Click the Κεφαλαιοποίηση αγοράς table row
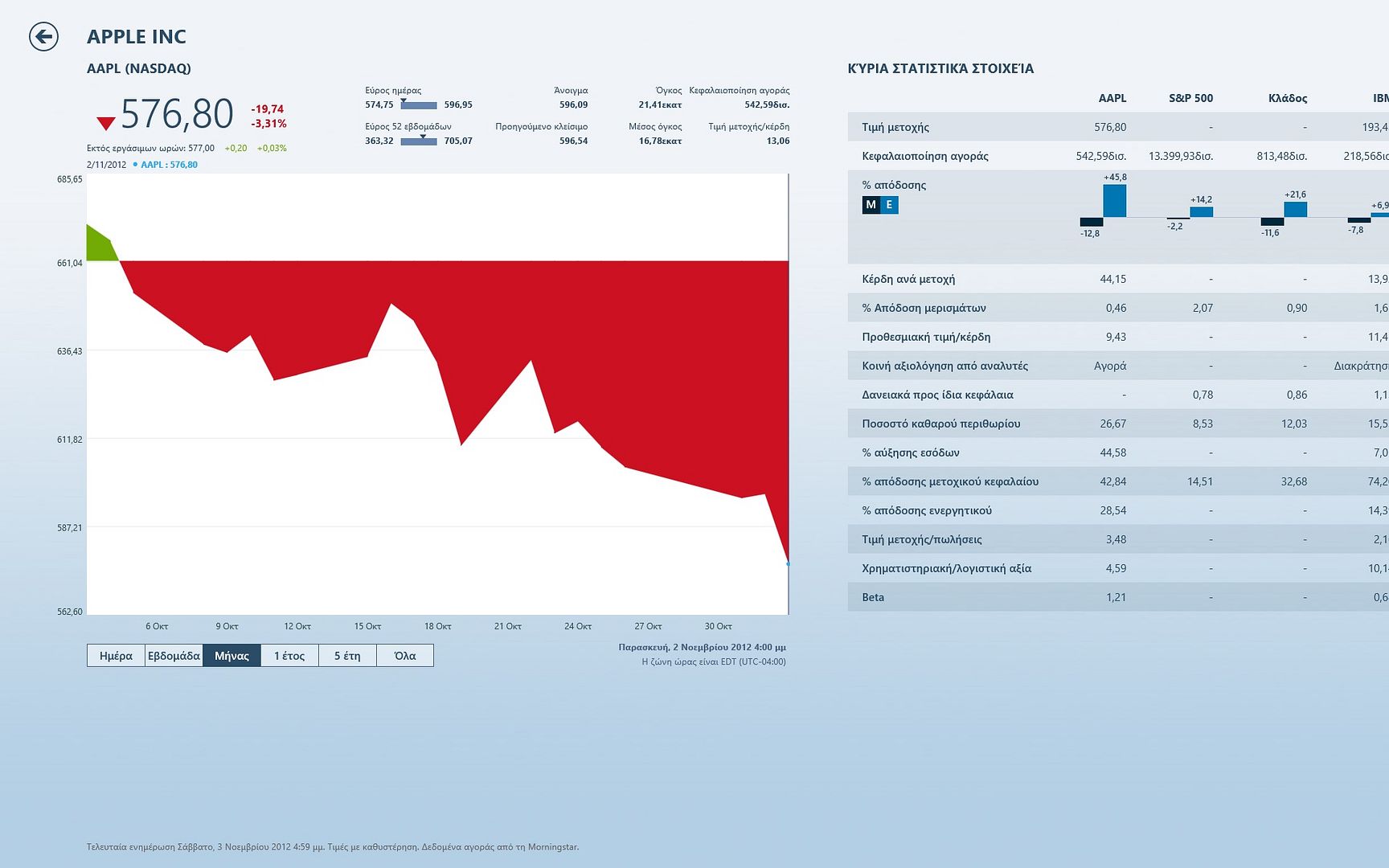 pos(1118,156)
